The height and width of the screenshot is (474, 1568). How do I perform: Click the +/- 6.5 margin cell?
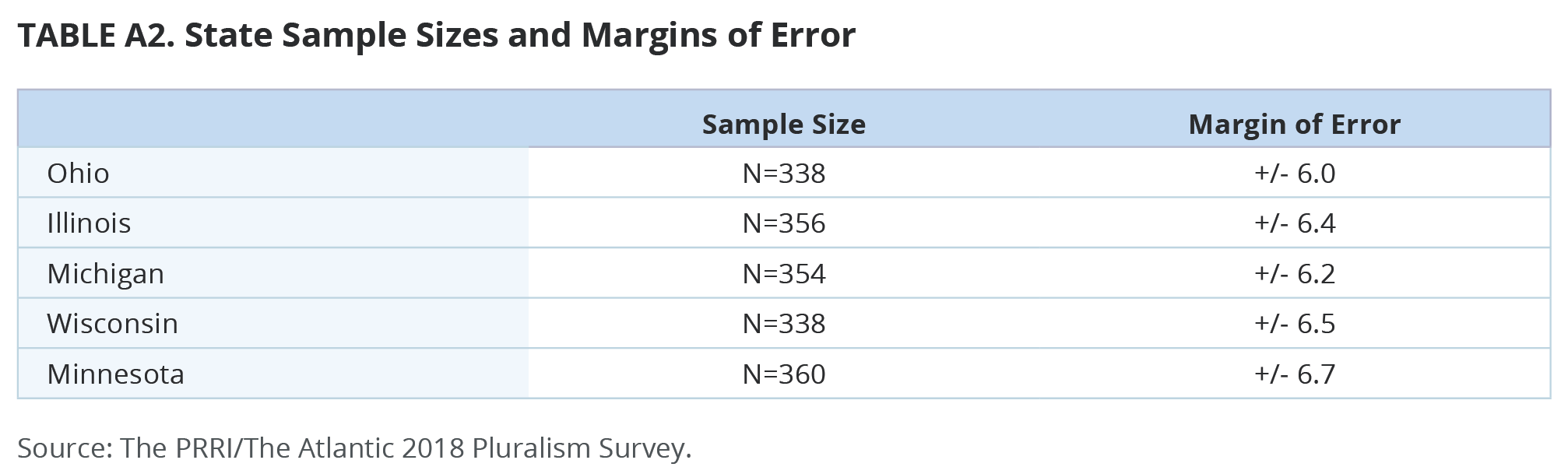(1294, 324)
